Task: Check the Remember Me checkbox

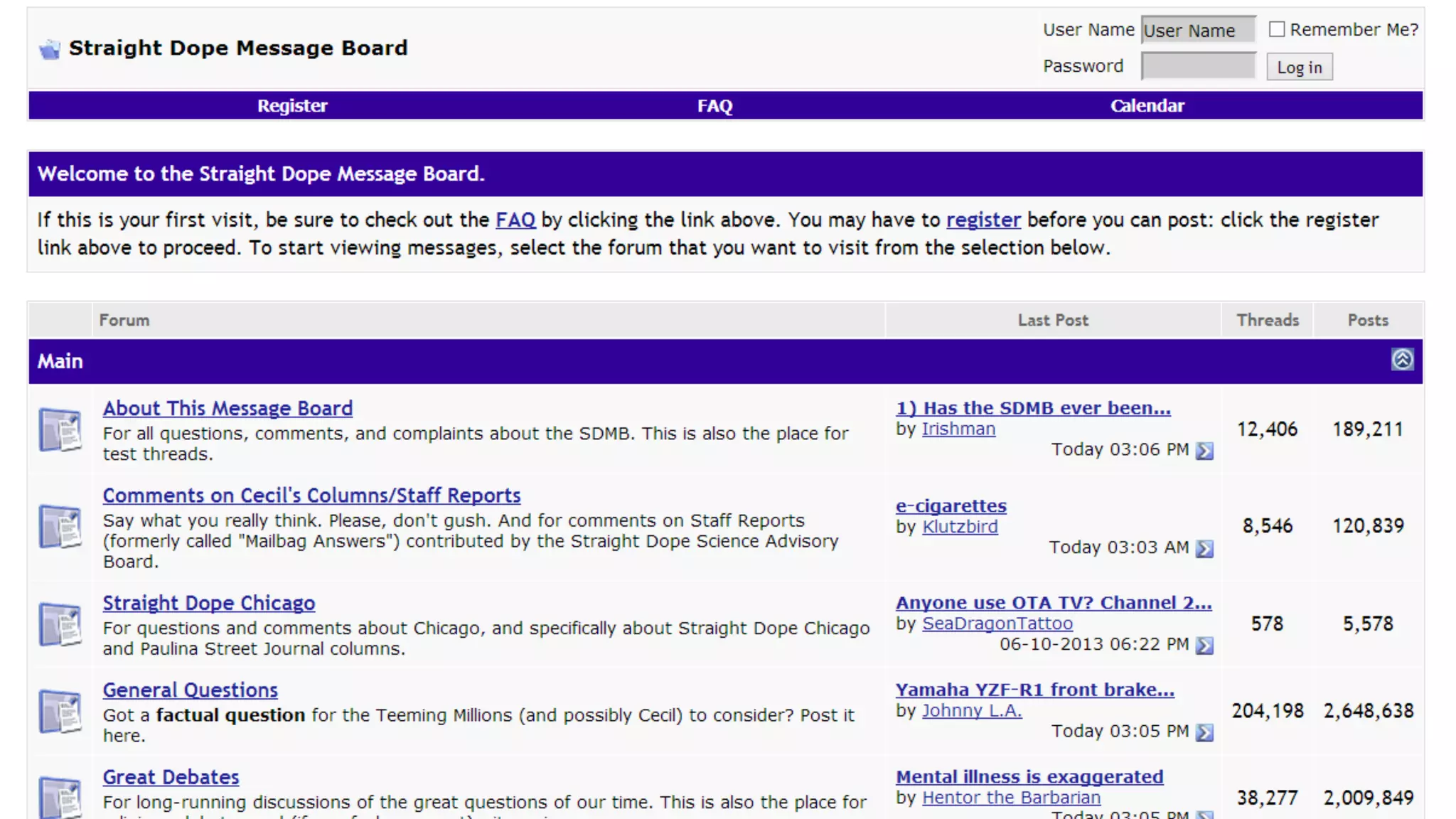Action: 1277,29
